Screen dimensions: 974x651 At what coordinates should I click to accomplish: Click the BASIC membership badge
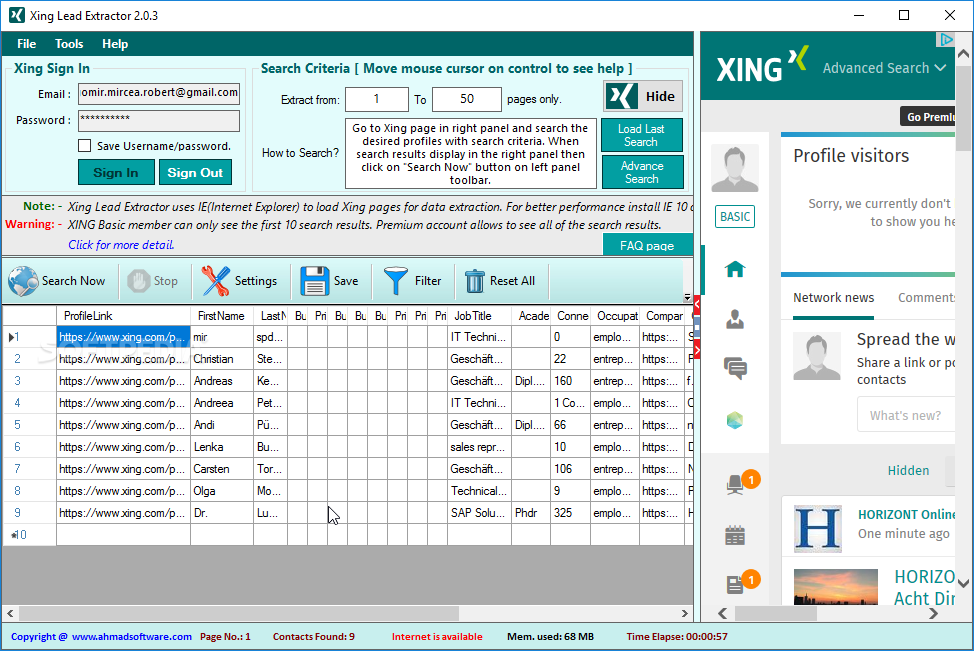point(735,217)
